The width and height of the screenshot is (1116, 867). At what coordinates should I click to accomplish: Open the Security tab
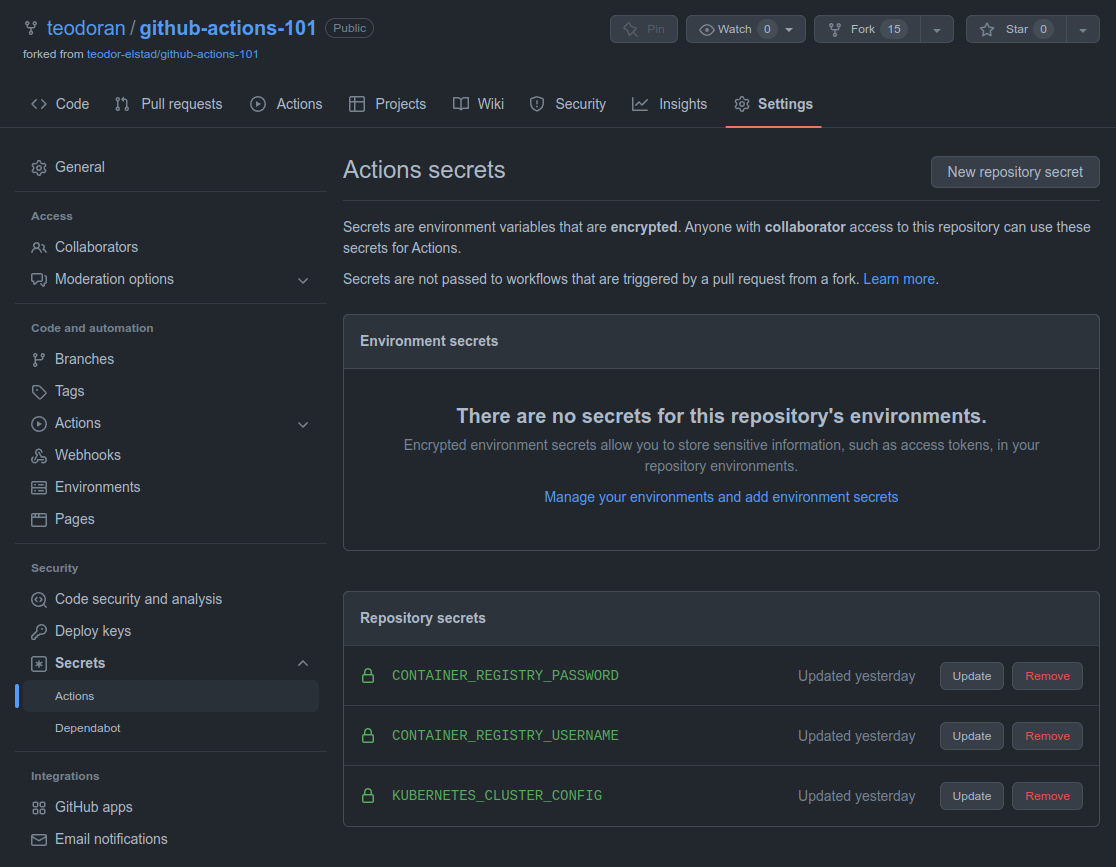tap(568, 104)
